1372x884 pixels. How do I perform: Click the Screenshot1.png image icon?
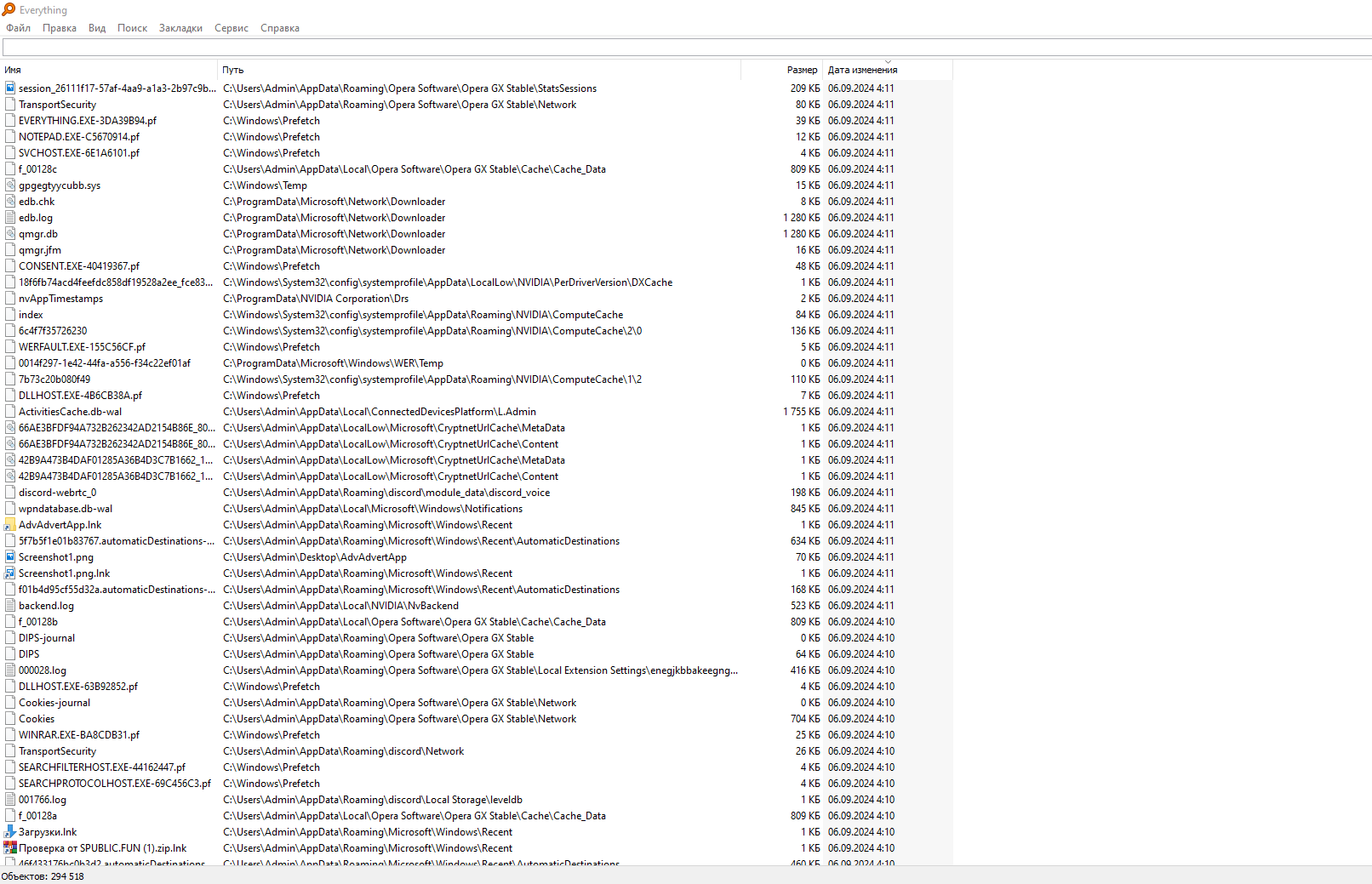(x=10, y=556)
